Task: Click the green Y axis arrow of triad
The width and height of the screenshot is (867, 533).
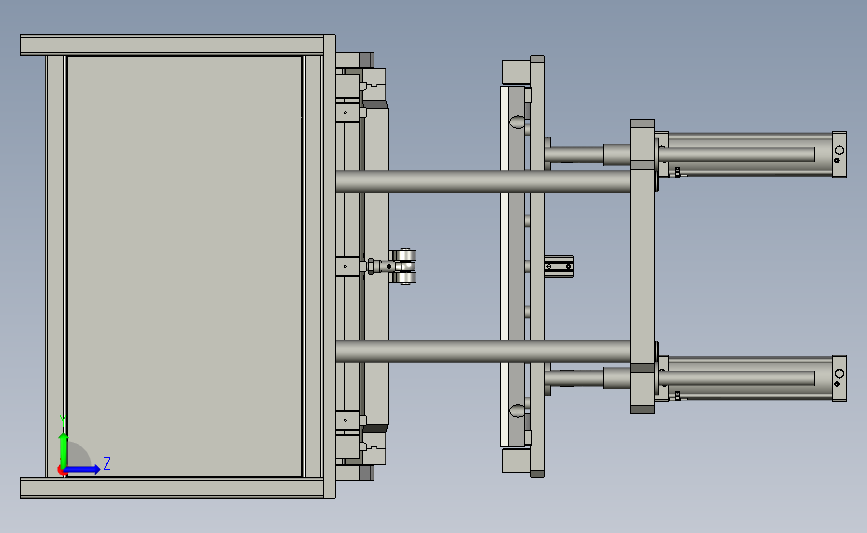Action: 64,451
